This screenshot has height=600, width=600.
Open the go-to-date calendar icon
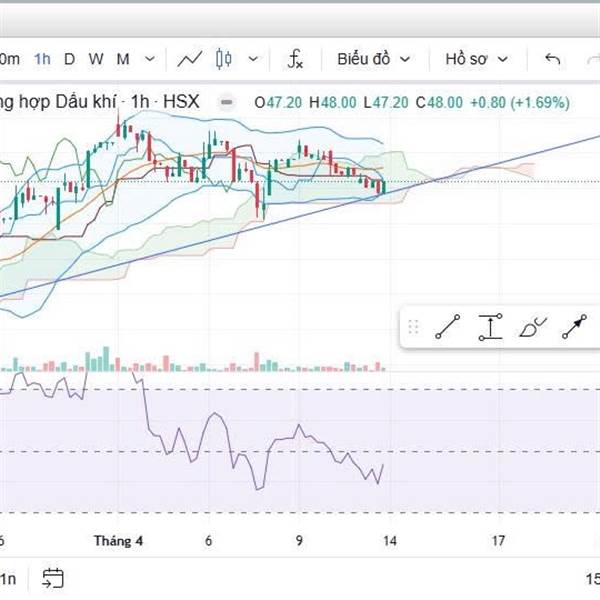tap(53, 578)
